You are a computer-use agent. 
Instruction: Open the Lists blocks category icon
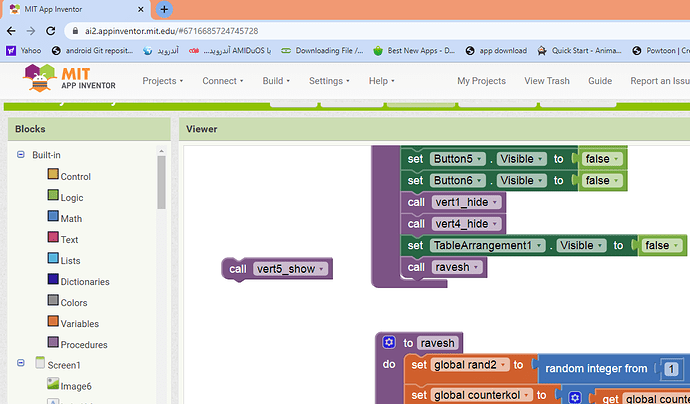pyautogui.click(x=53, y=260)
